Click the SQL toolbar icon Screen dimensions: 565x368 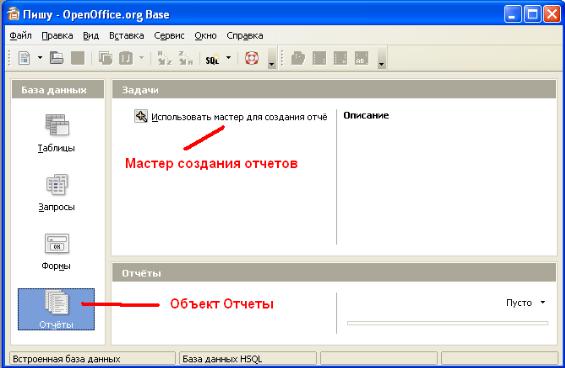click(x=212, y=60)
